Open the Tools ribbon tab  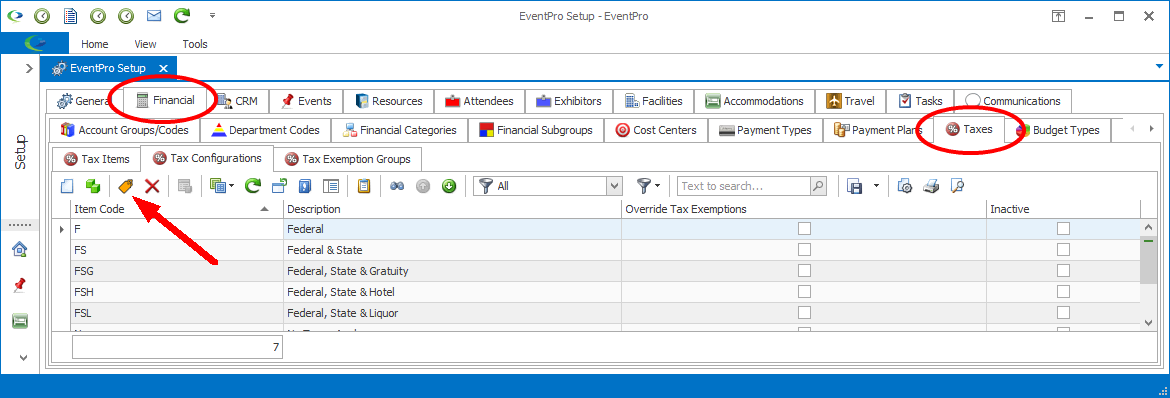195,44
